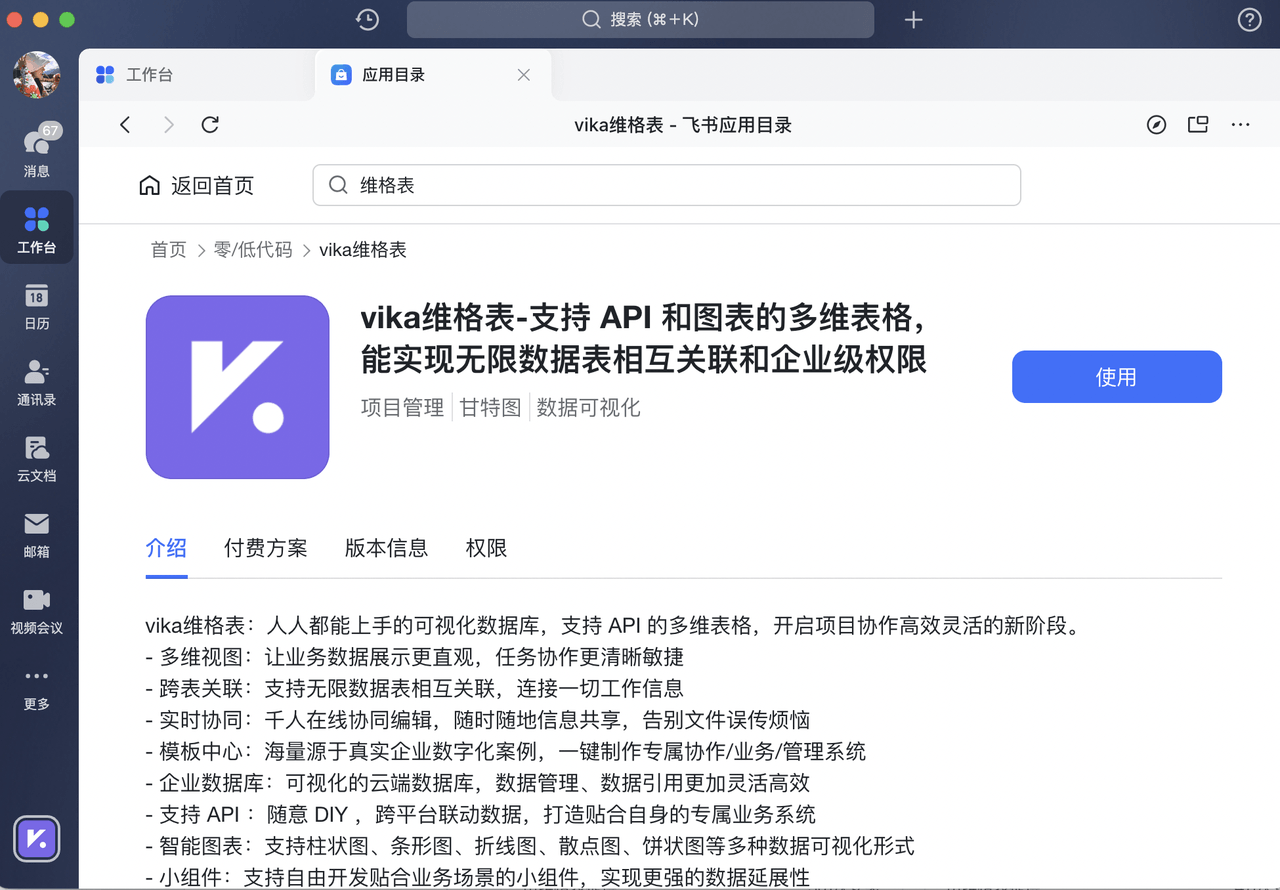Reload the page with refresh icon
Viewport: 1280px width, 890px height.
210,125
